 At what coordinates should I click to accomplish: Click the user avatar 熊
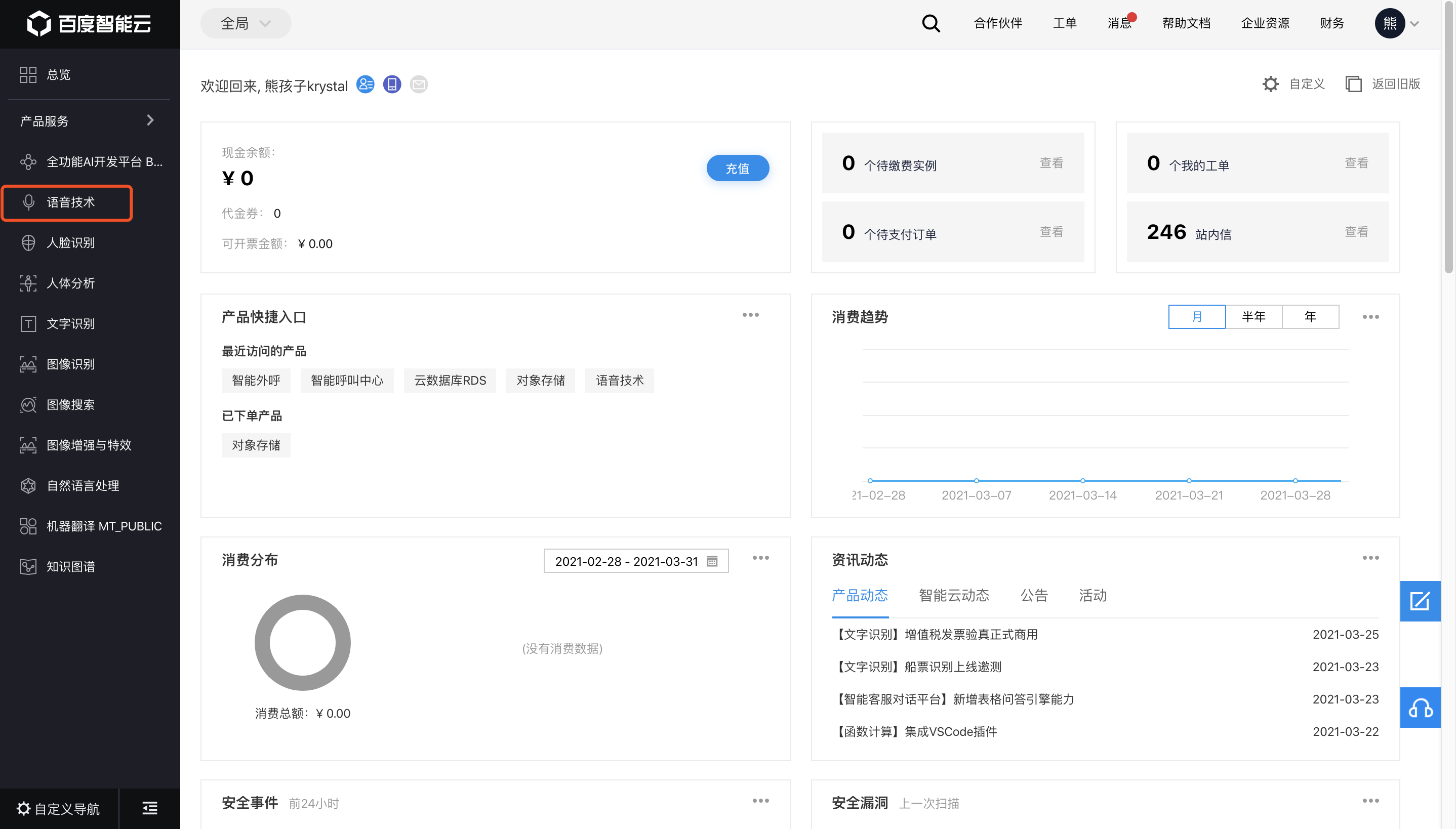point(1389,23)
